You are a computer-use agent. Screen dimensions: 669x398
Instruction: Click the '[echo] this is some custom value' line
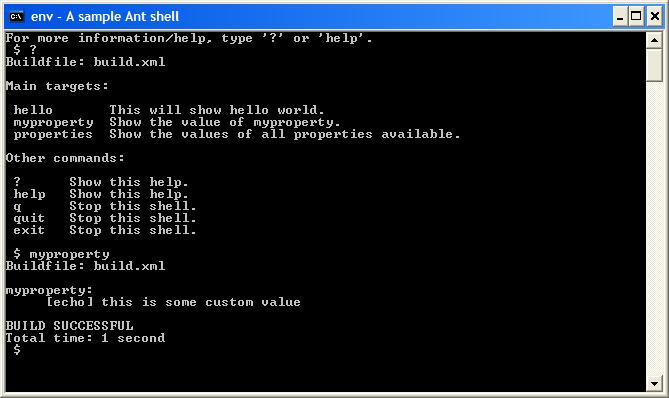(x=174, y=302)
